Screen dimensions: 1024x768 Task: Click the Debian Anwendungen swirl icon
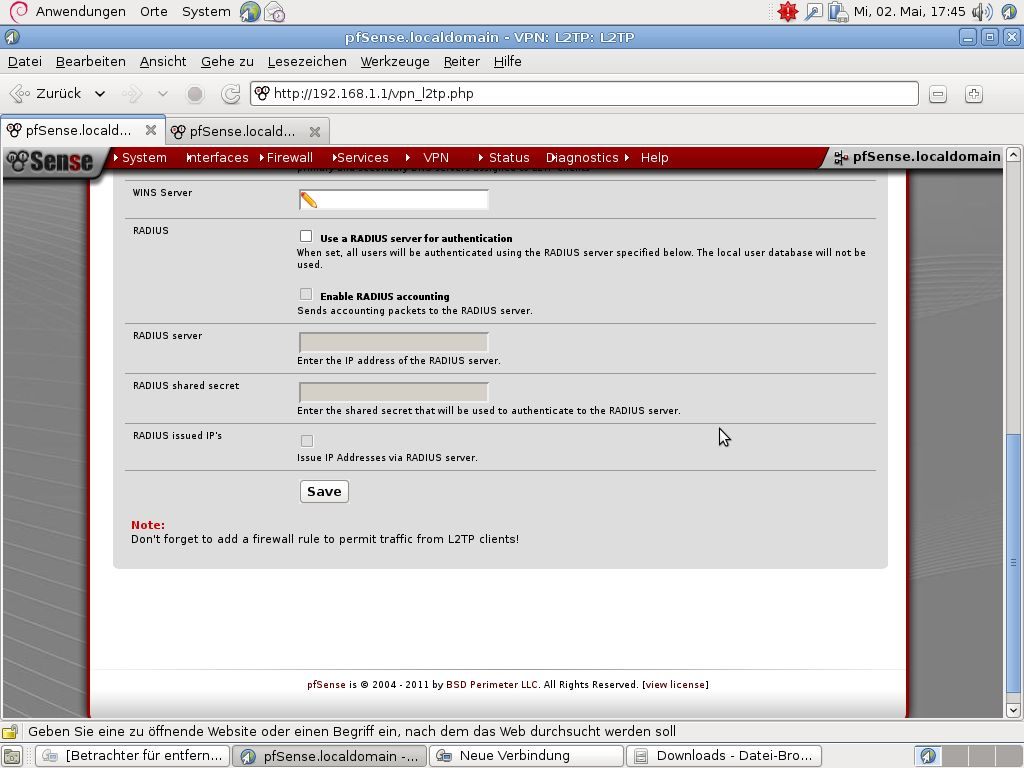click(19, 11)
